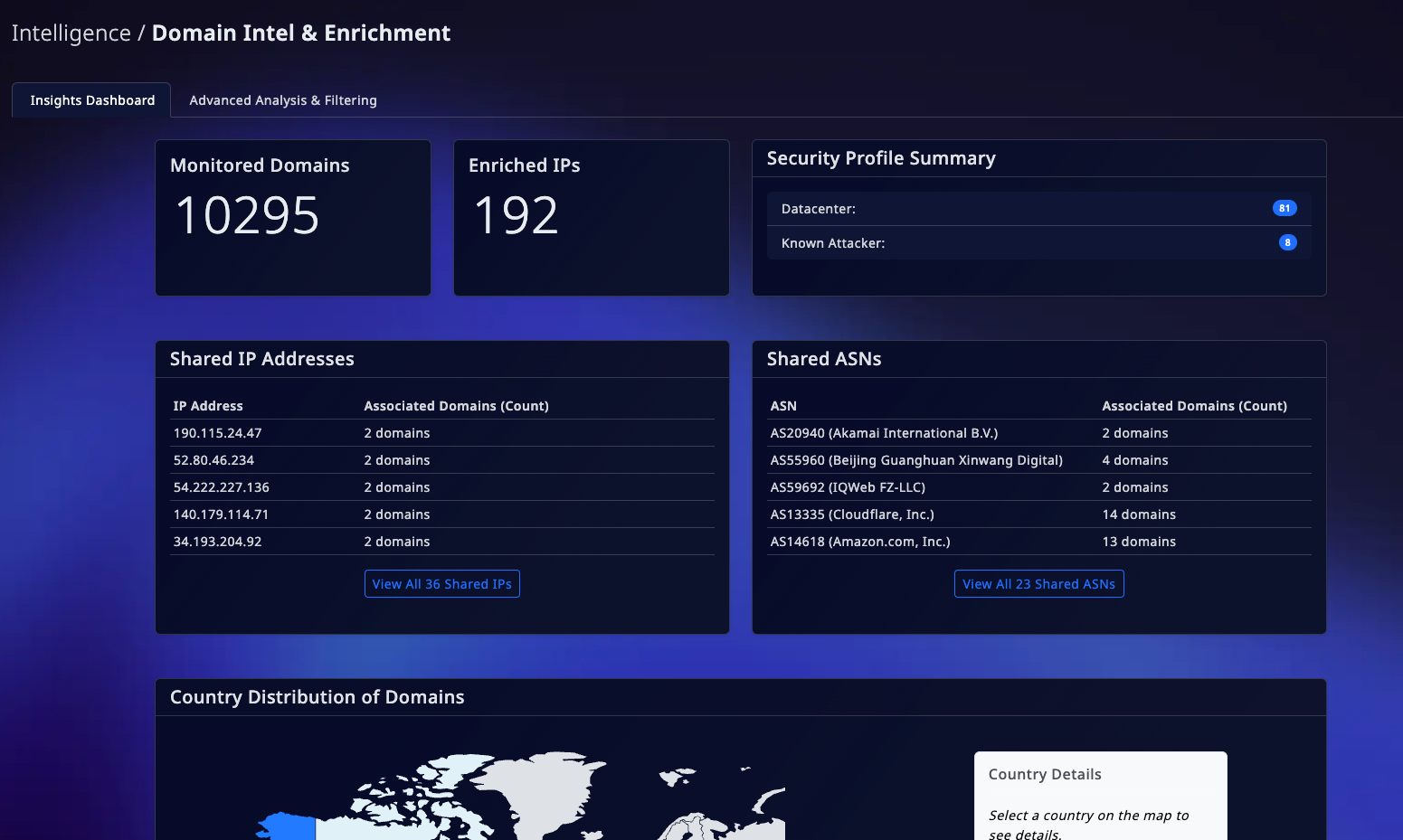Select IP address 140.179.114.71
Viewport: 1403px width, 840px height.
pyautogui.click(x=222, y=514)
